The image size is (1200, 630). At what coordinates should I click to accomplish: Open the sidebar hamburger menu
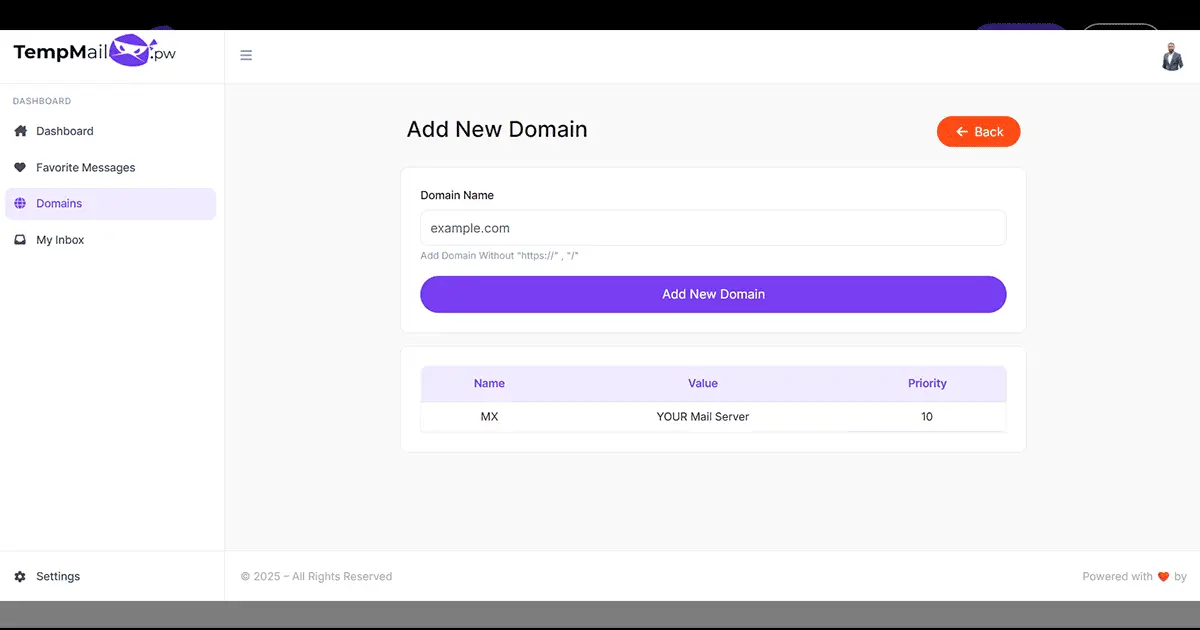pyautogui.click(x=246, y=55)
